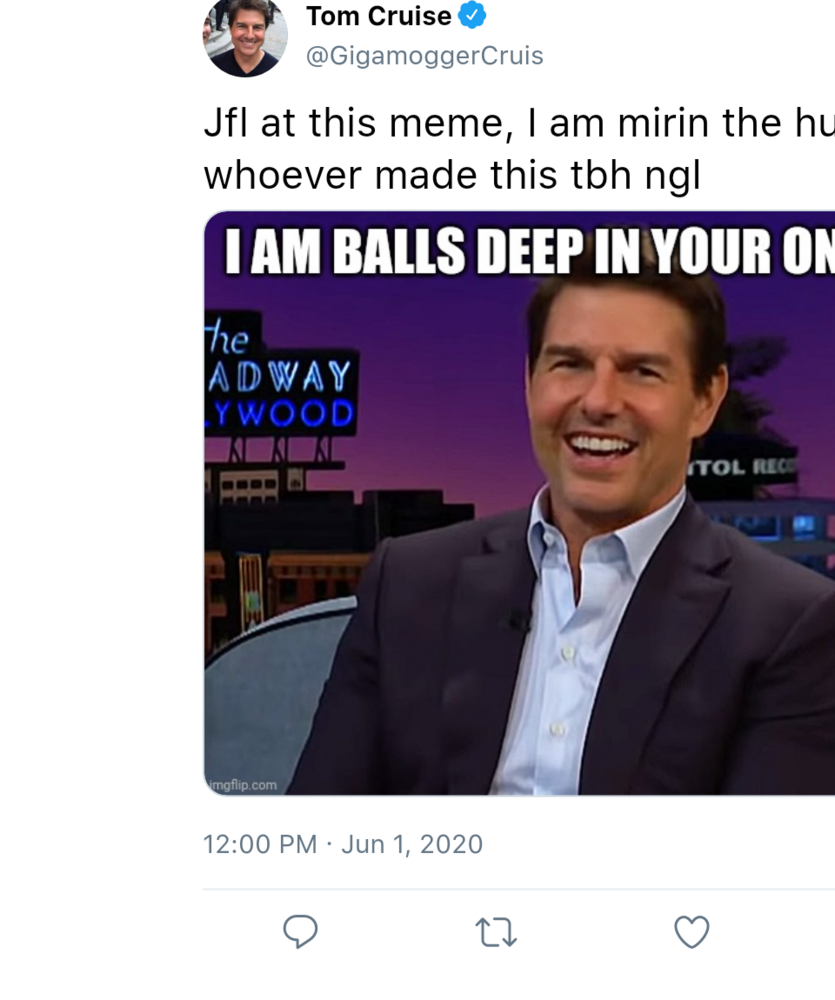The height and width of the screenshot is (1000, 835).
Task: Click the tweet line starting "Jfl at this meme"
Action: (518, 124)
